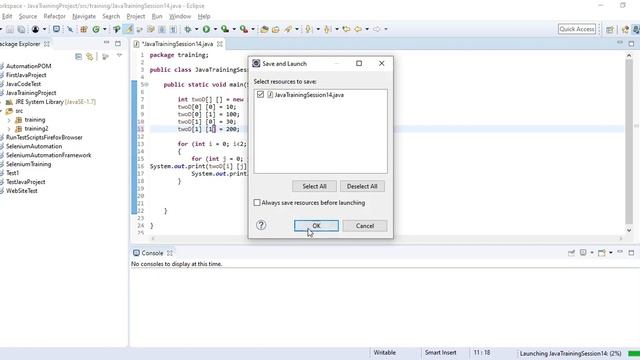Open the Back history dropdown arrow
The image size is (640, 360).
pyautogui.click(x=367, y=29)
